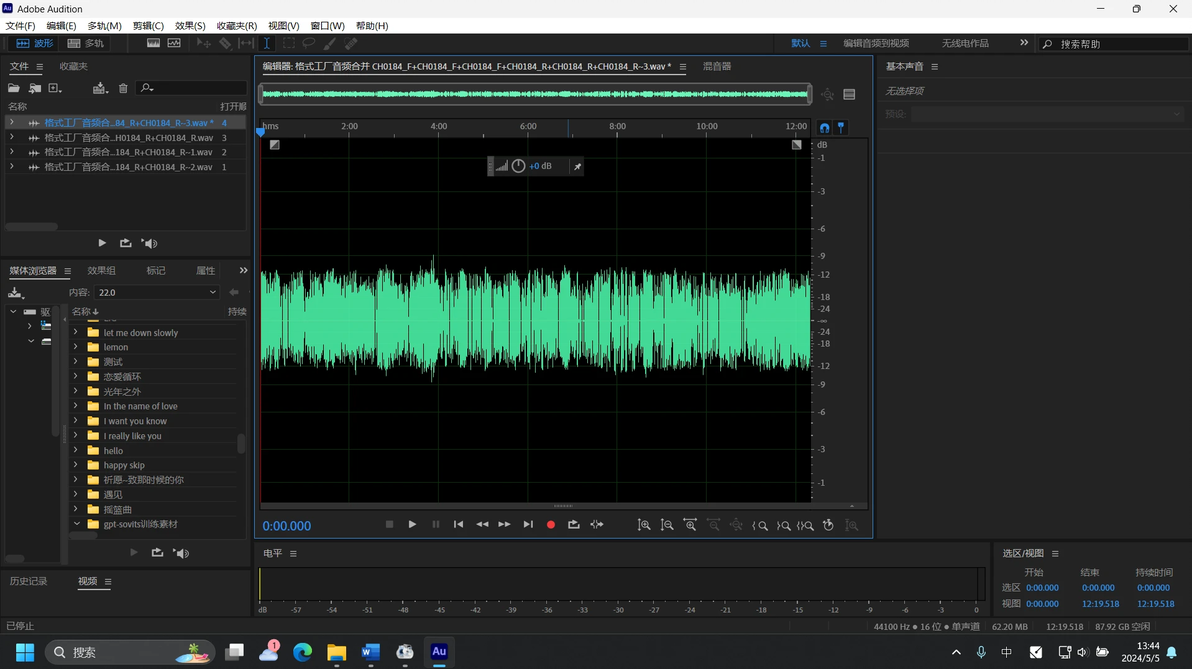Start playback with the Play button
Viewport: 1192px width, 669px height.
point(412,525)
